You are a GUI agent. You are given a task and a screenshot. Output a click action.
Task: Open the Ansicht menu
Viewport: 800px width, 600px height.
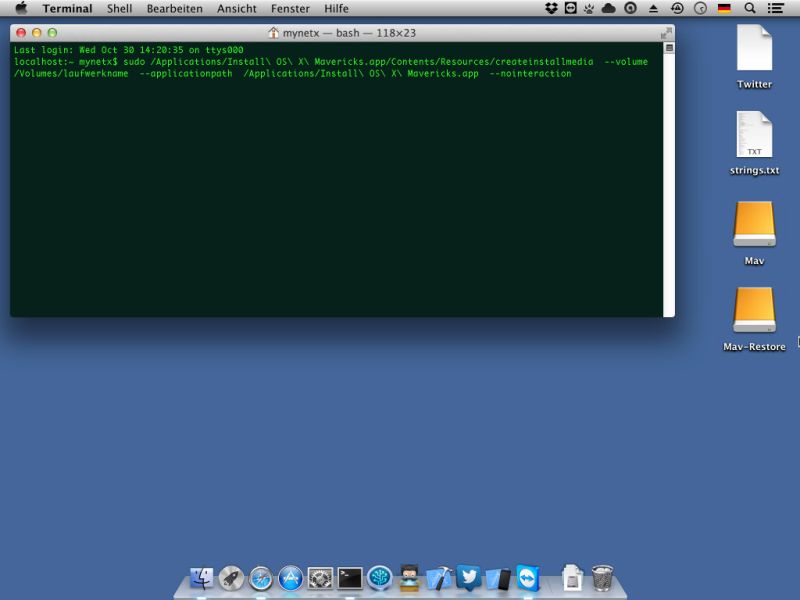237,9
